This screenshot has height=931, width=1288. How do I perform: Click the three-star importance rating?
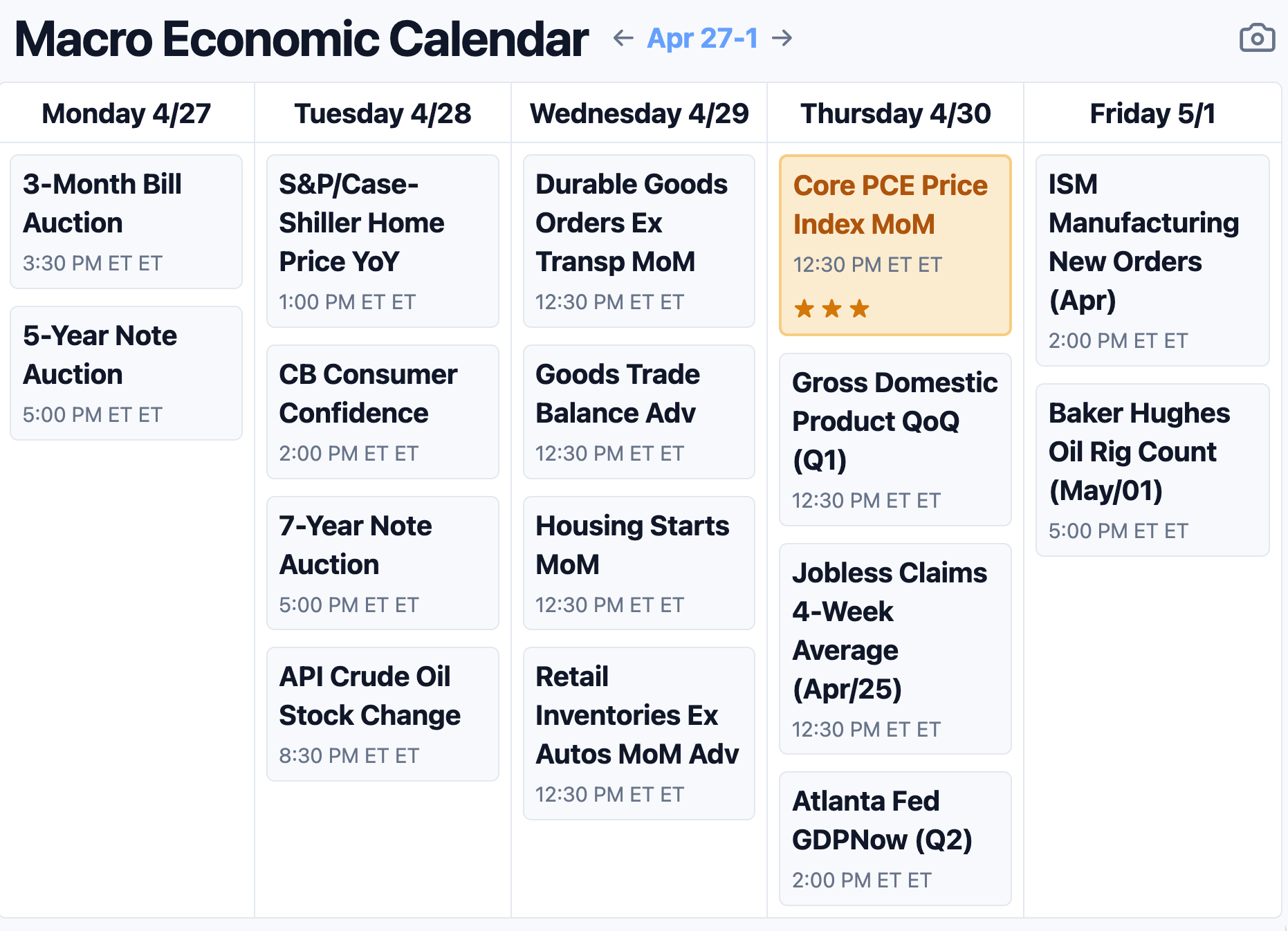[x=831, y=308]
